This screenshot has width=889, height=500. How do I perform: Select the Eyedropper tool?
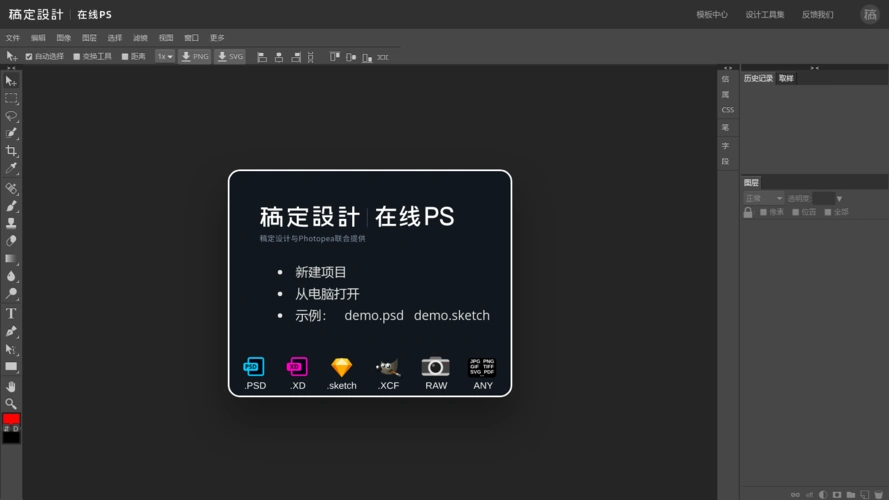(x=11, y=168)
